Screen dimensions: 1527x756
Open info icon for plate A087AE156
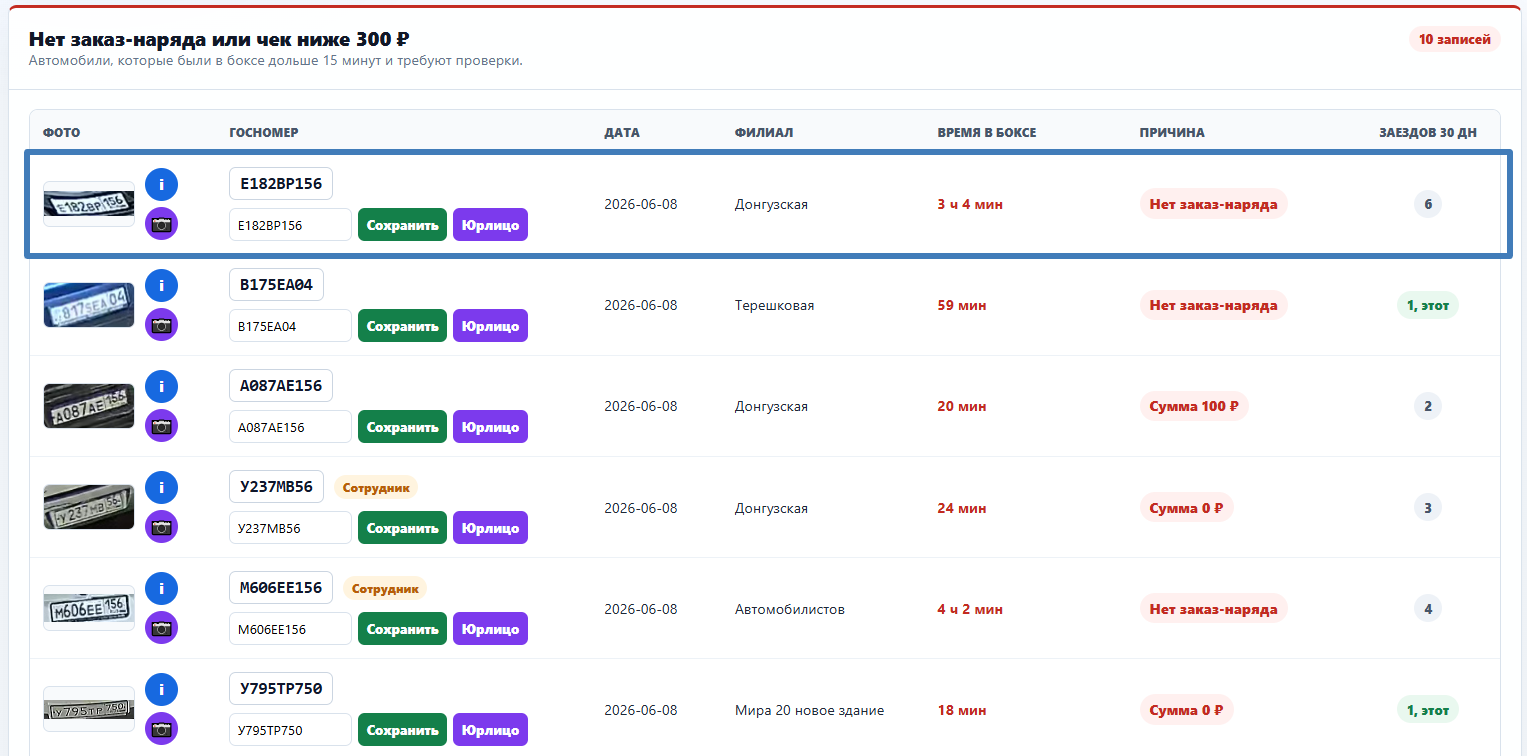(161, 386)
